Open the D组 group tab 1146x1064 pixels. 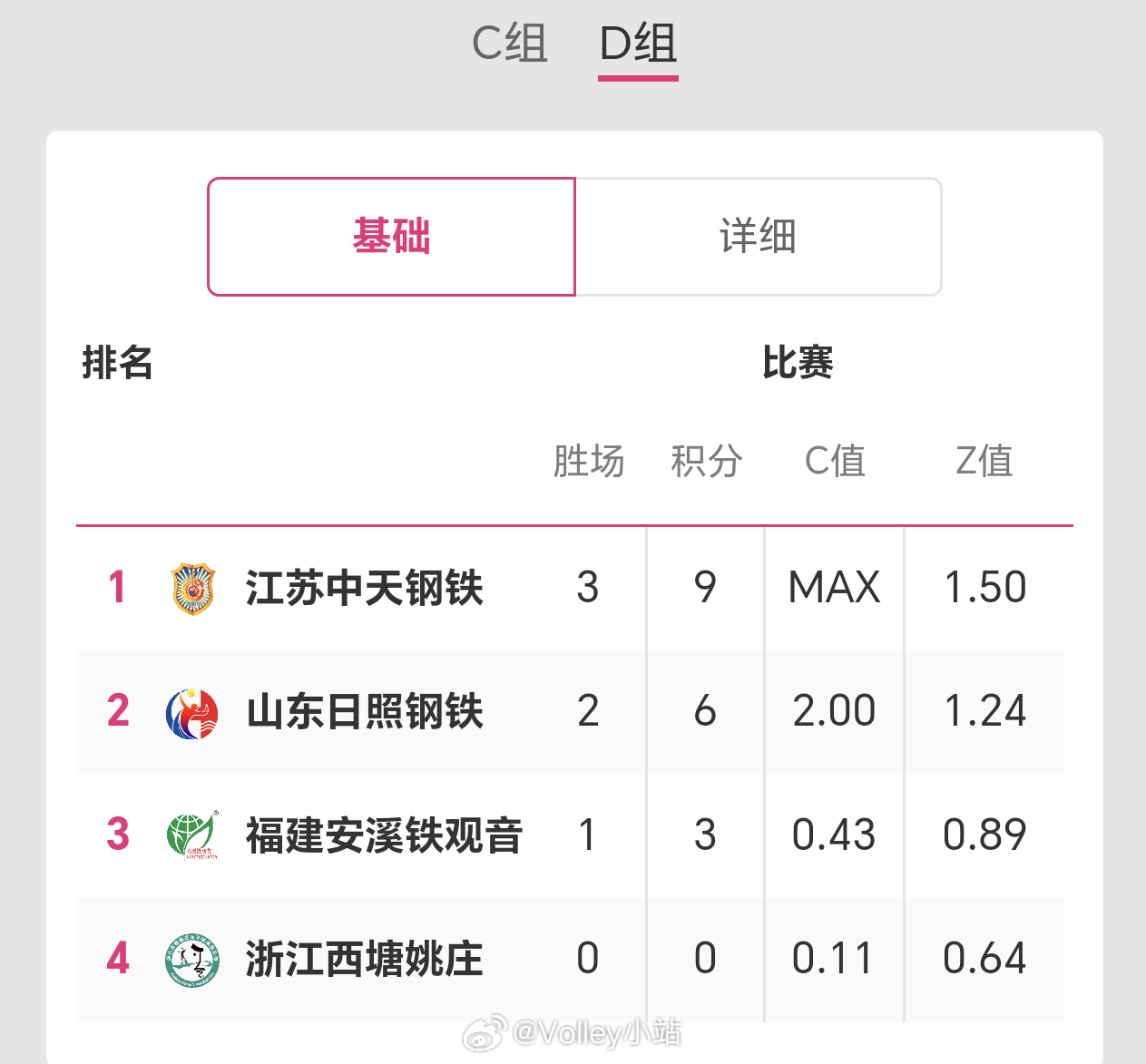(637, 43)
